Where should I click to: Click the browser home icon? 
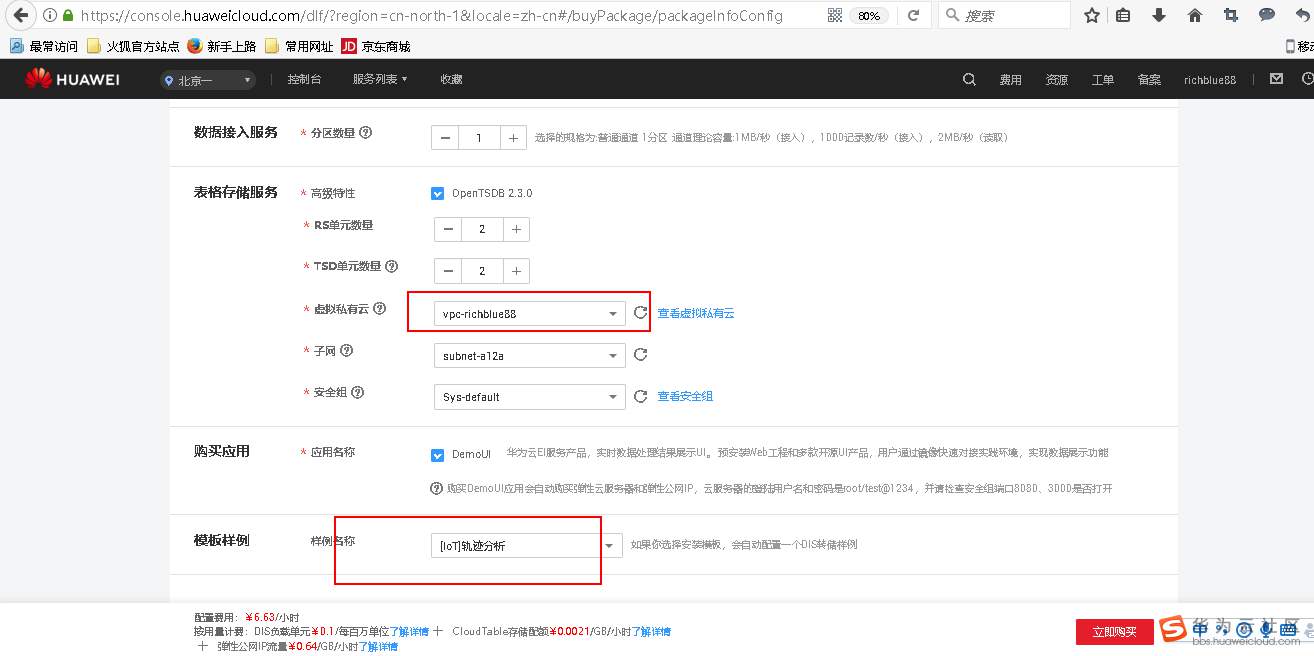1195,15
